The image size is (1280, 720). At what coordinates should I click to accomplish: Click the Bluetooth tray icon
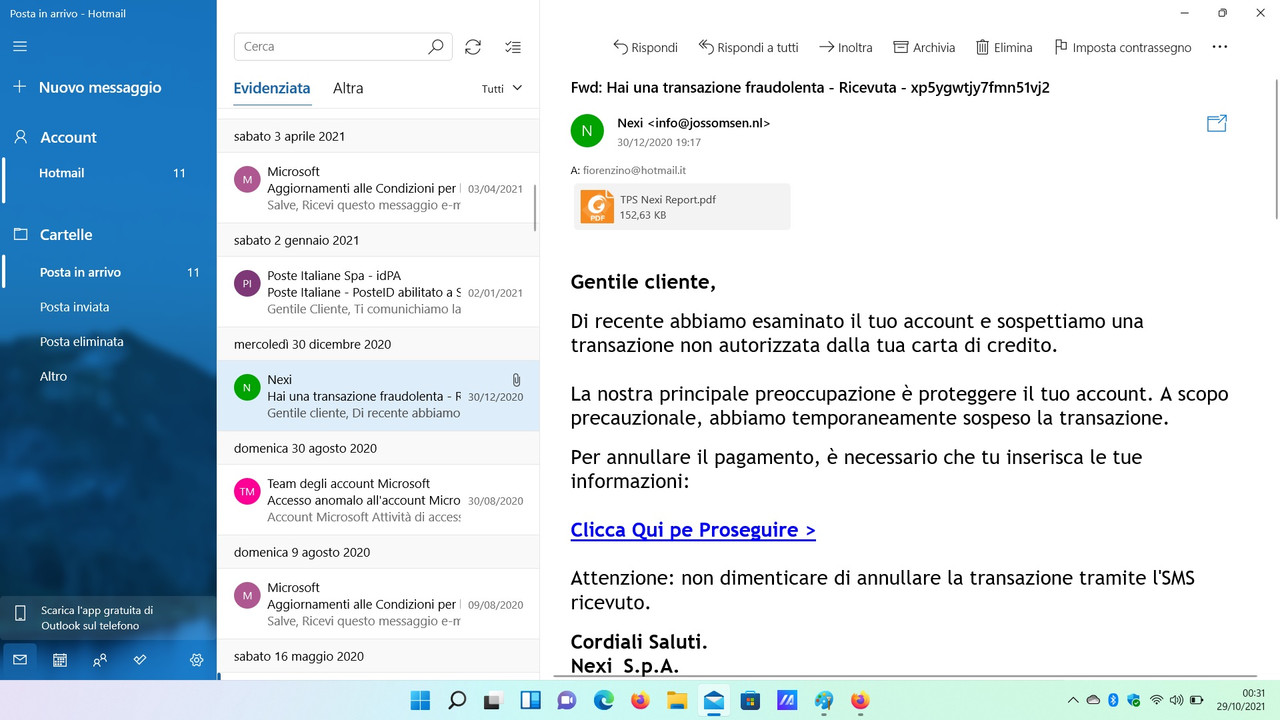tap(1113, 701)
